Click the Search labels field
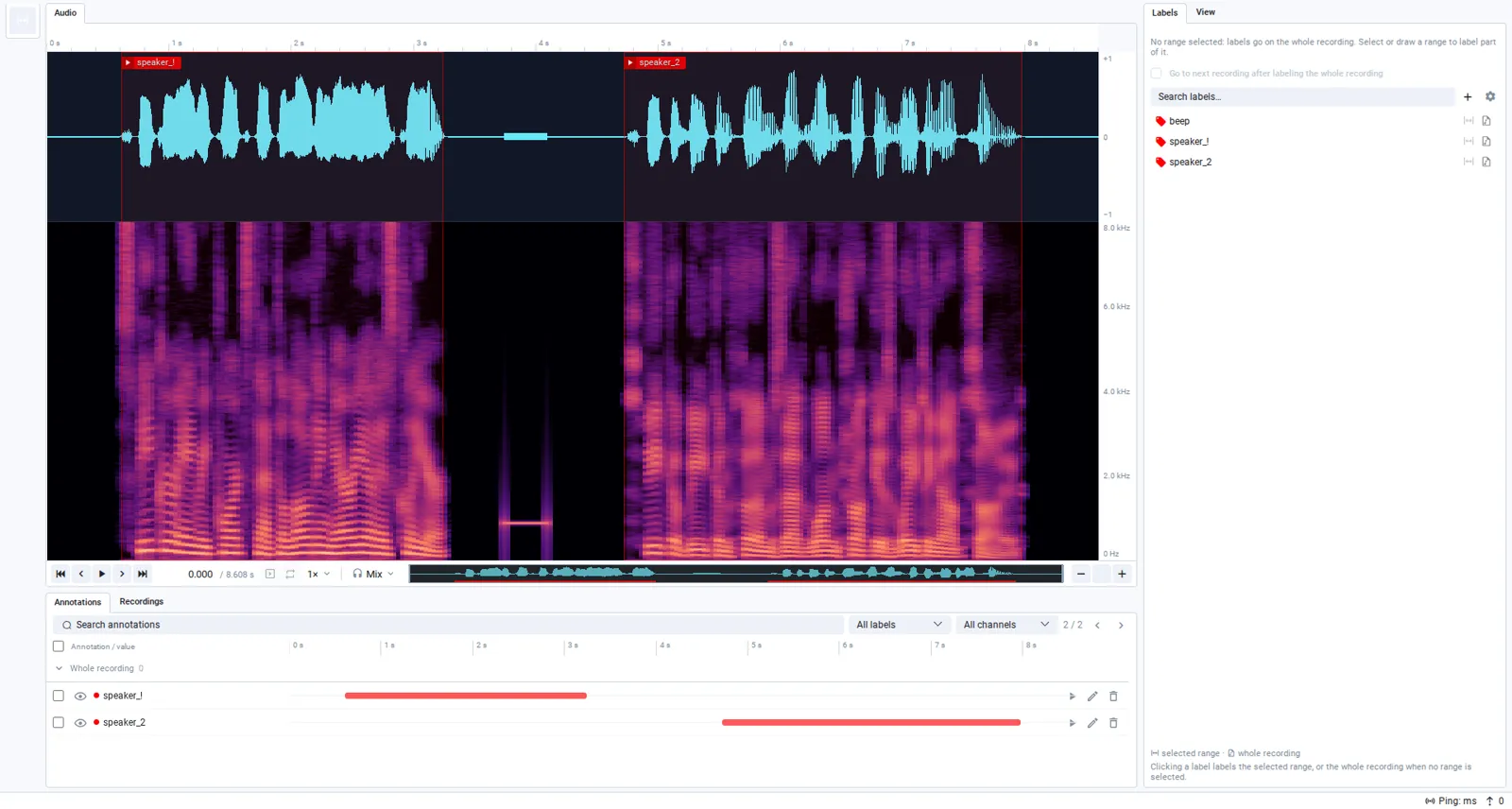The height and width of the screenshot is (809, 1512). pos(1302,96)
